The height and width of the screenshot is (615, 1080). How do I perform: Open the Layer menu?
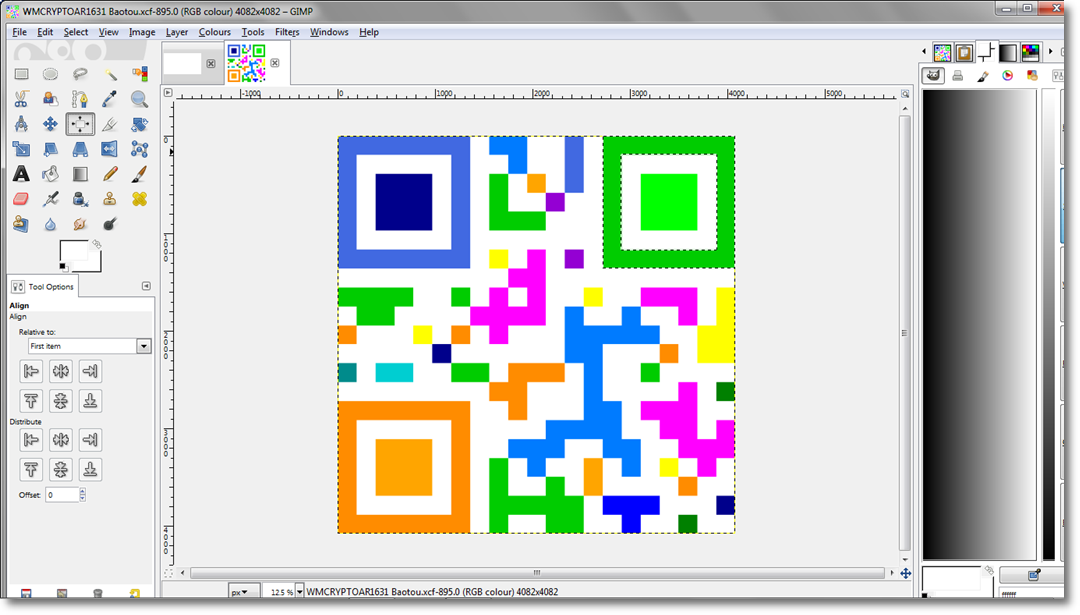tap(177, 32)
